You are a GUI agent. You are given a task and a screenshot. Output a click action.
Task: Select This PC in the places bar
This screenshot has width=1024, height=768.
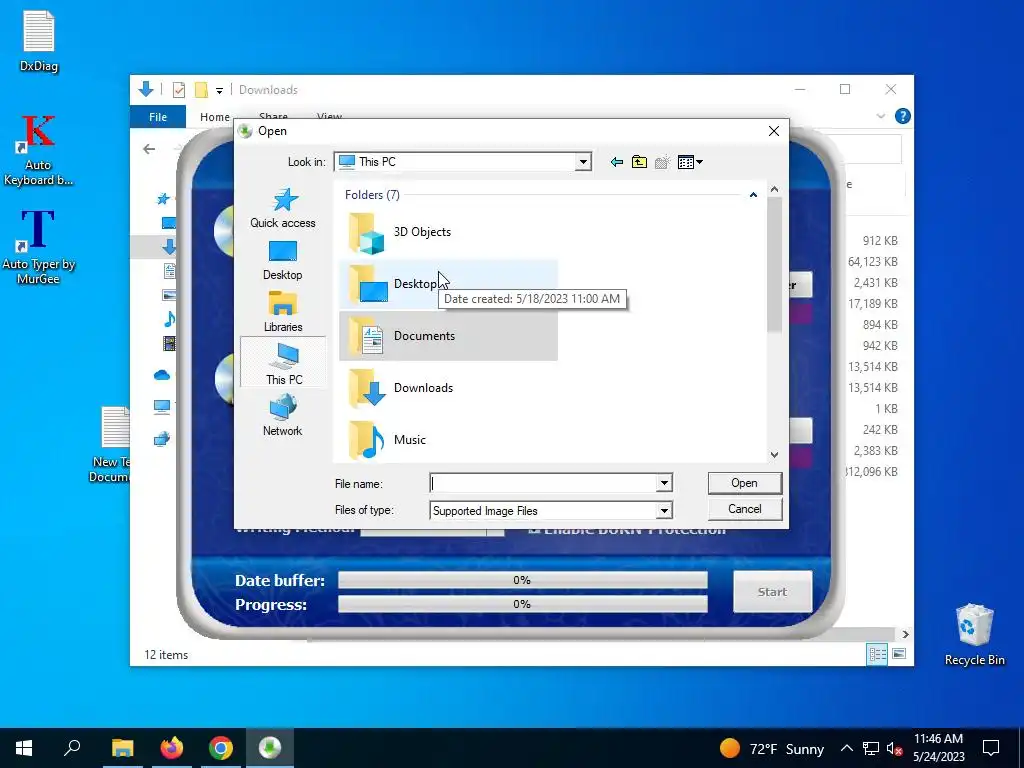(x=283, y=363)
